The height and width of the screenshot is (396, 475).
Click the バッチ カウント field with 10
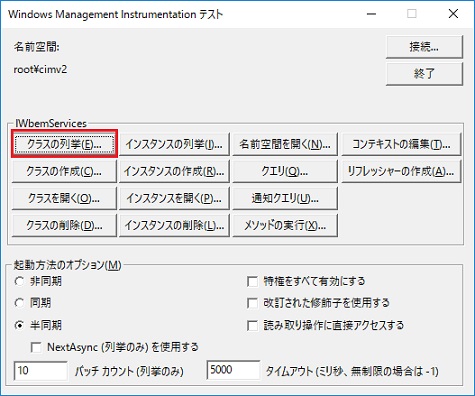coord(40,370)
